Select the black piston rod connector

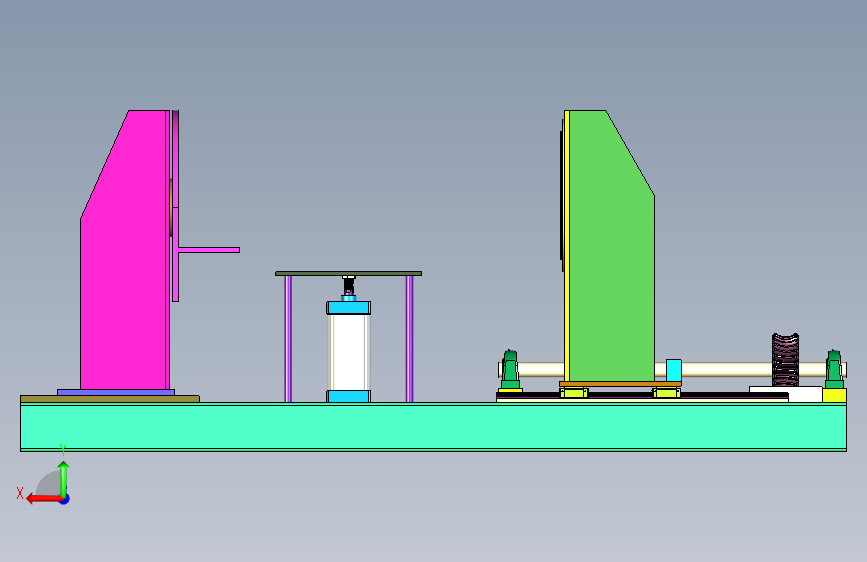(x=348, y=286)
